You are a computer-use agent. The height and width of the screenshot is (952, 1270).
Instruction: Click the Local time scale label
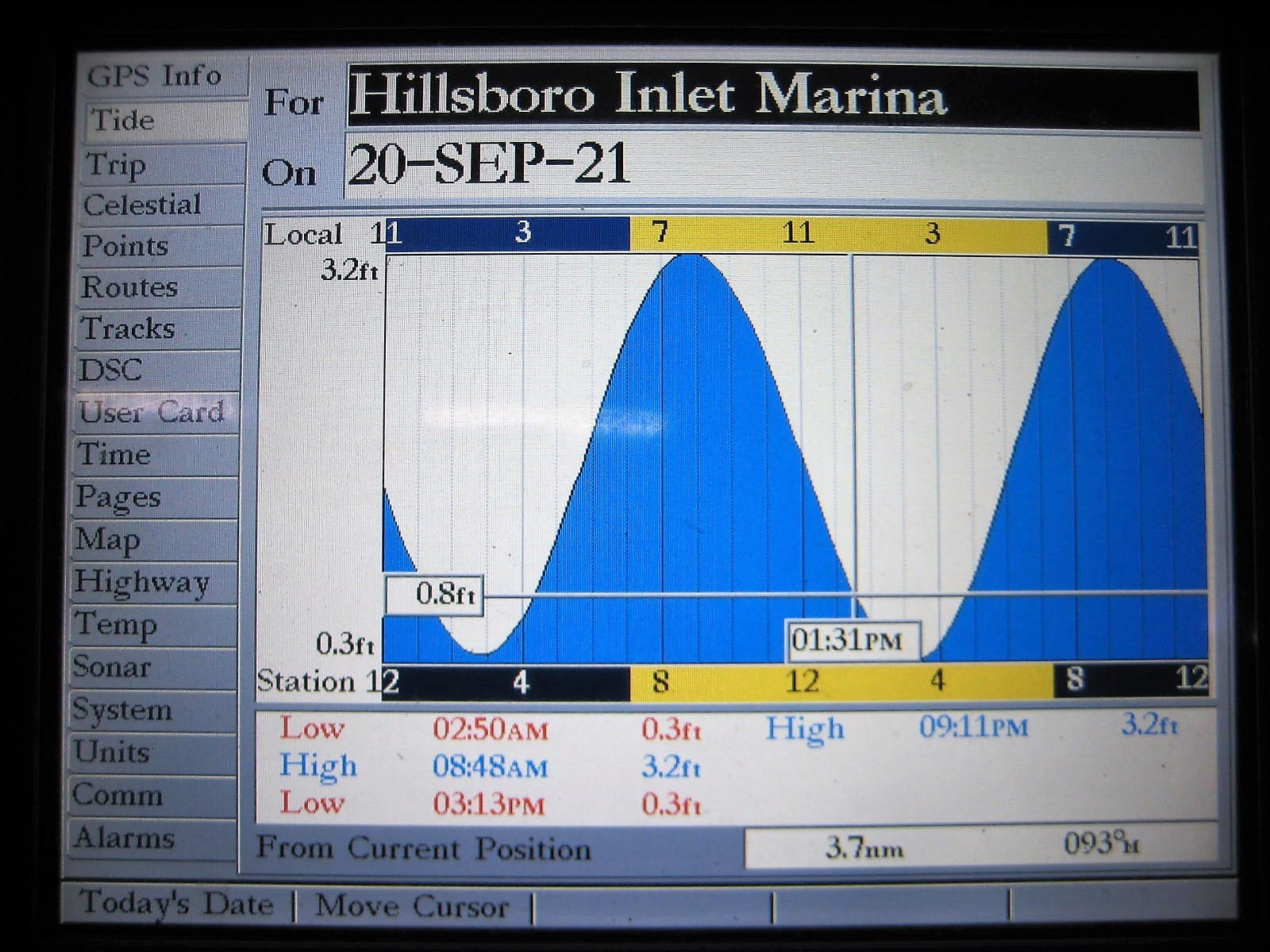click(x=303, y=235)
